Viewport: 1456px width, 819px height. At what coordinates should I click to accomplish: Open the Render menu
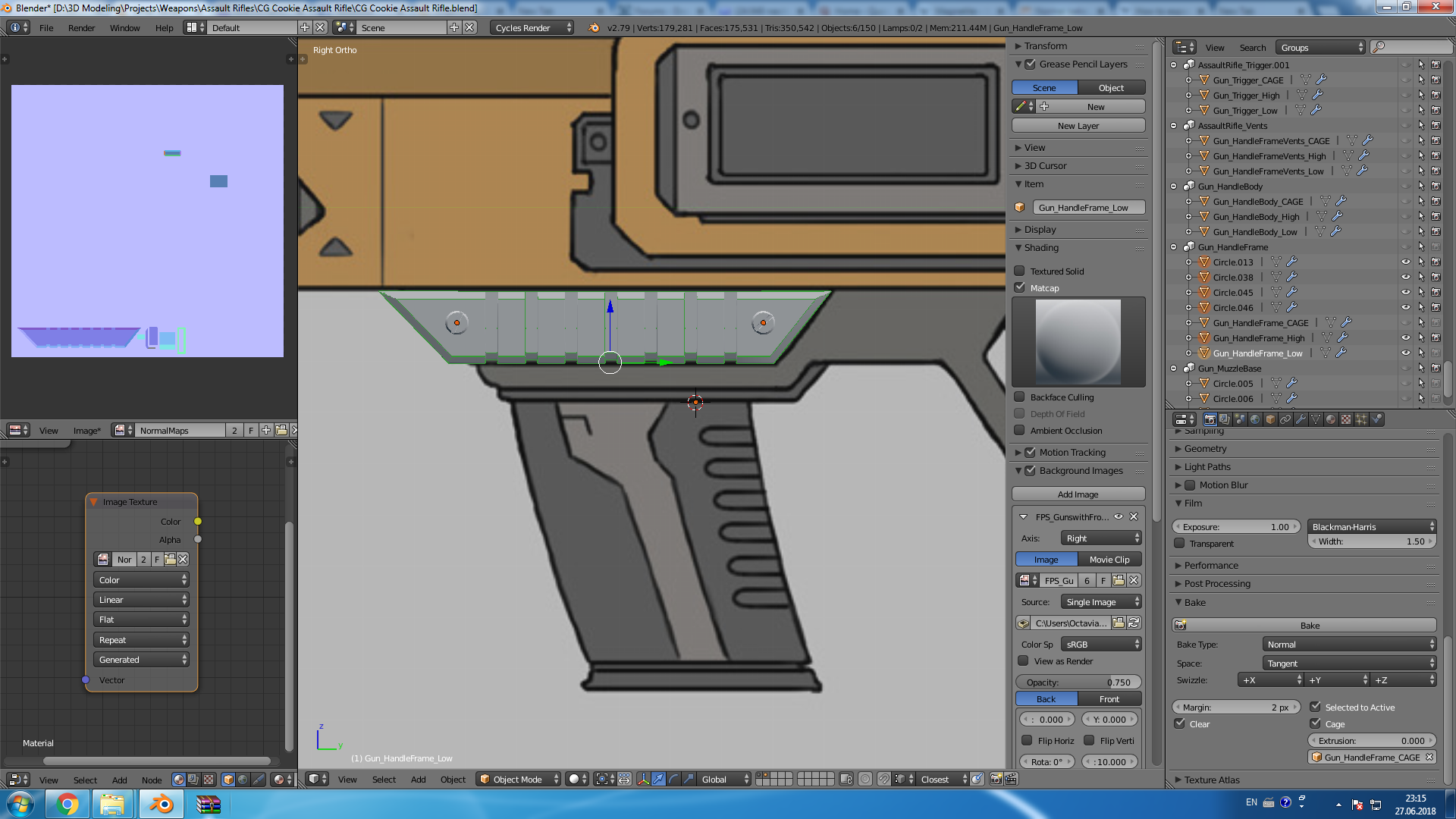tap(81, 28)
